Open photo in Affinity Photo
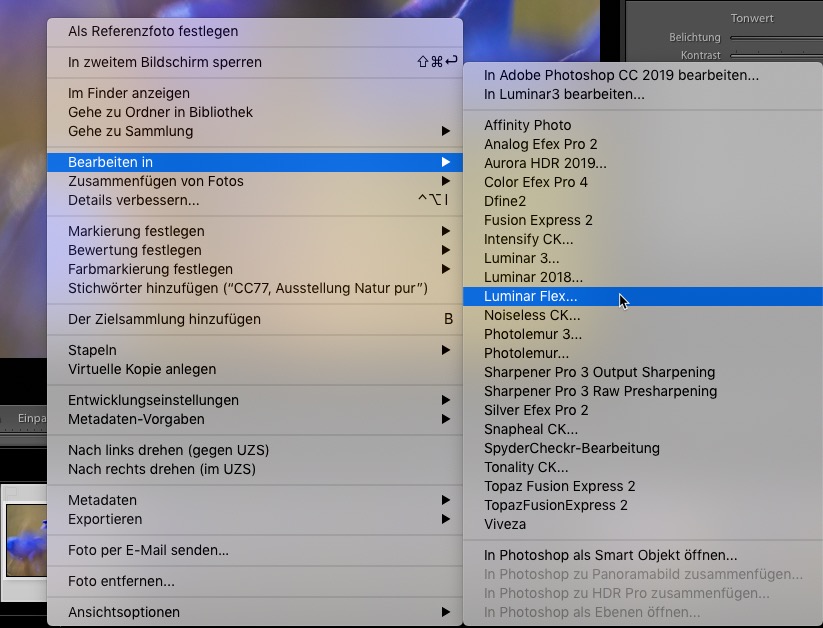The width and height of the screenshot is (823, 628). [x=527, y=125]
